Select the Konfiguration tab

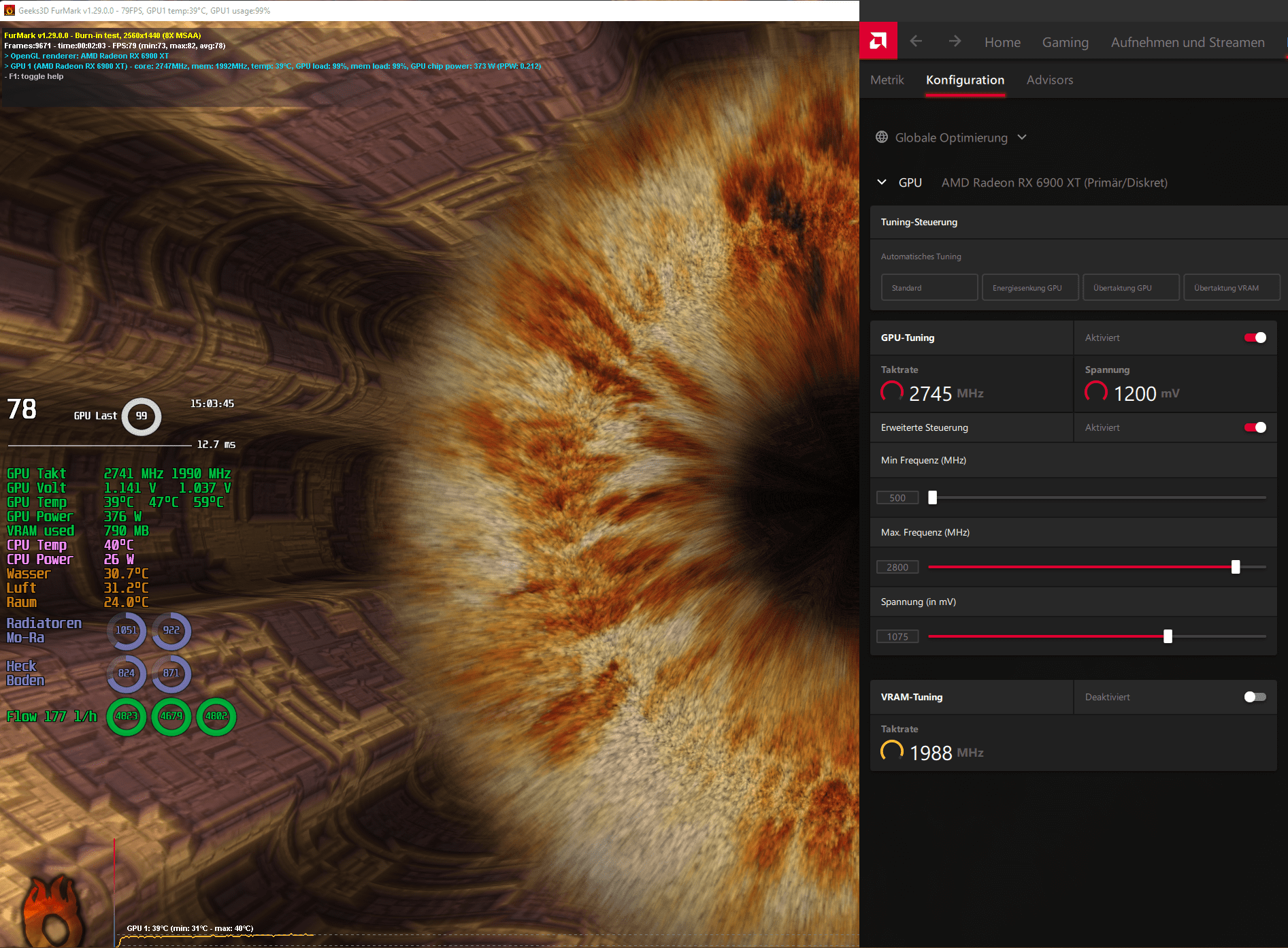965,80
